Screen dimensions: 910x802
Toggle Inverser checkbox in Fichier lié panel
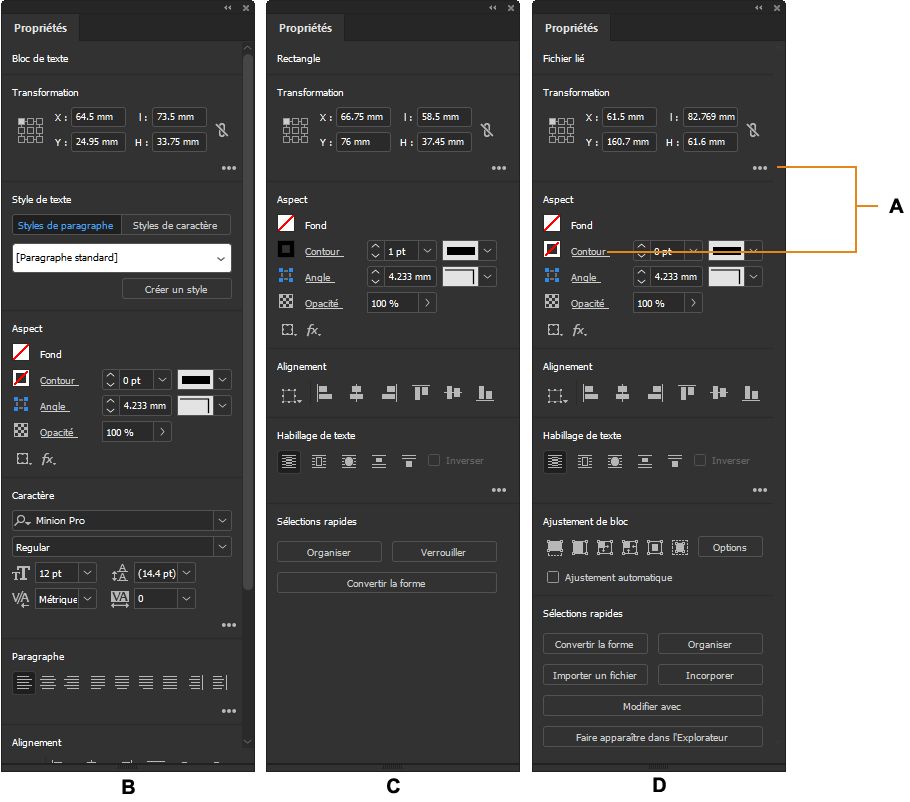click(700, 460)
